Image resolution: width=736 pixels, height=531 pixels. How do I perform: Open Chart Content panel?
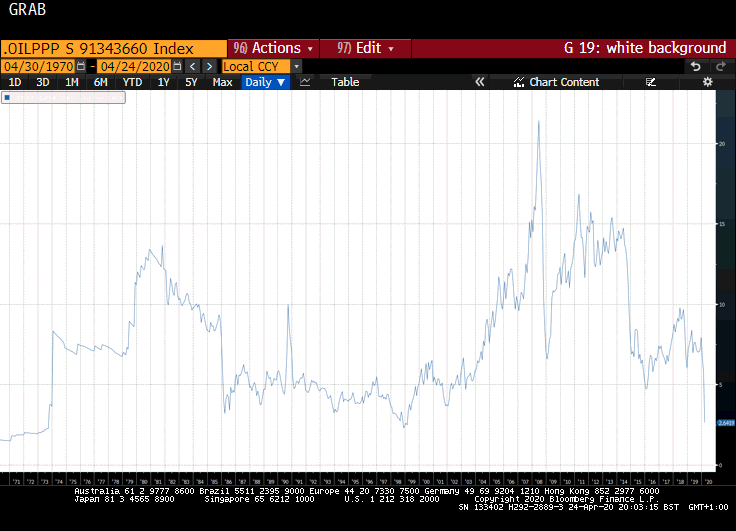coord(557,82)
